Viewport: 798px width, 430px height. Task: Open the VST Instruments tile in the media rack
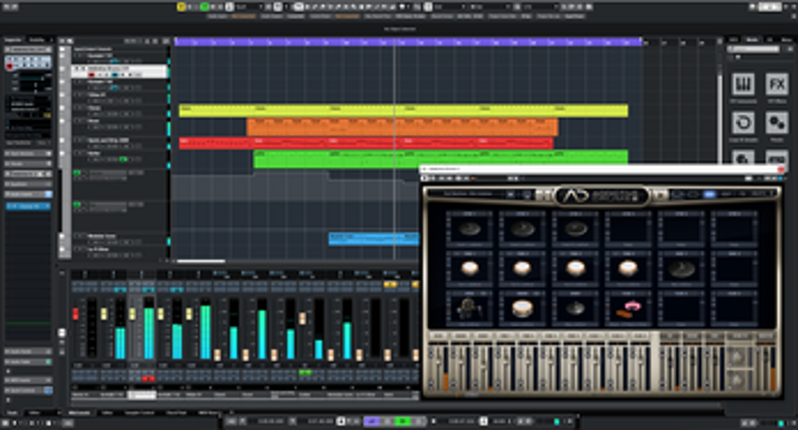(743, 84)
